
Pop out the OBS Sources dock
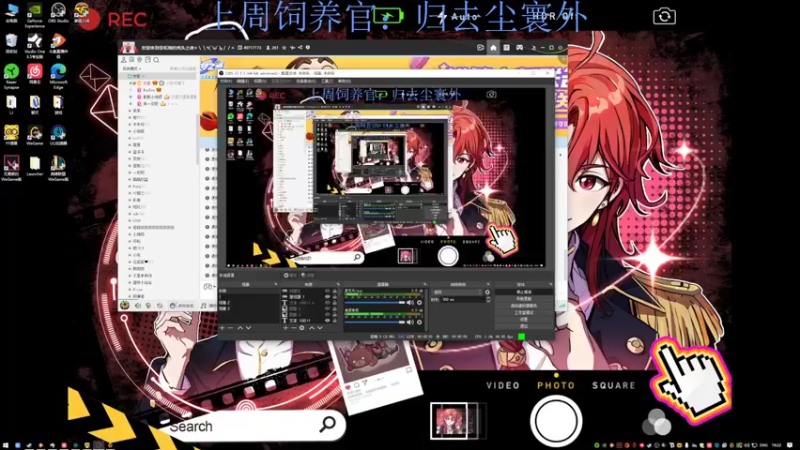coord(338,284)
